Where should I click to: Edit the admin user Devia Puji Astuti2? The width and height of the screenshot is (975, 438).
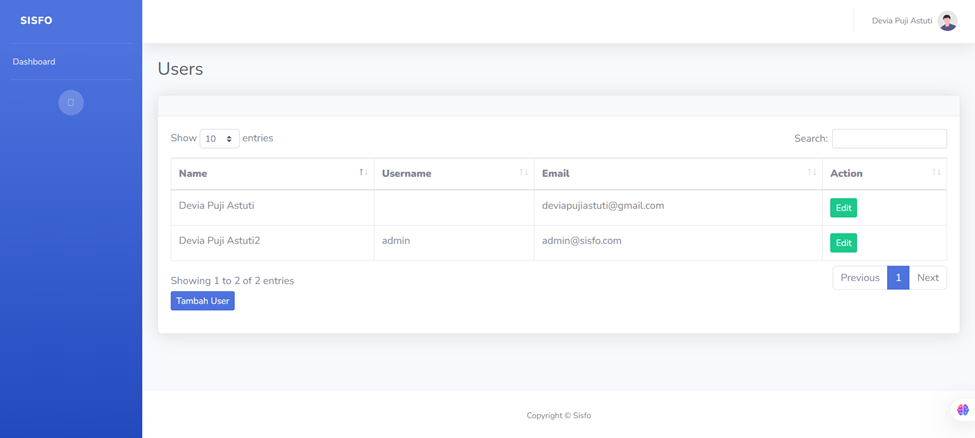coord(843,243)
